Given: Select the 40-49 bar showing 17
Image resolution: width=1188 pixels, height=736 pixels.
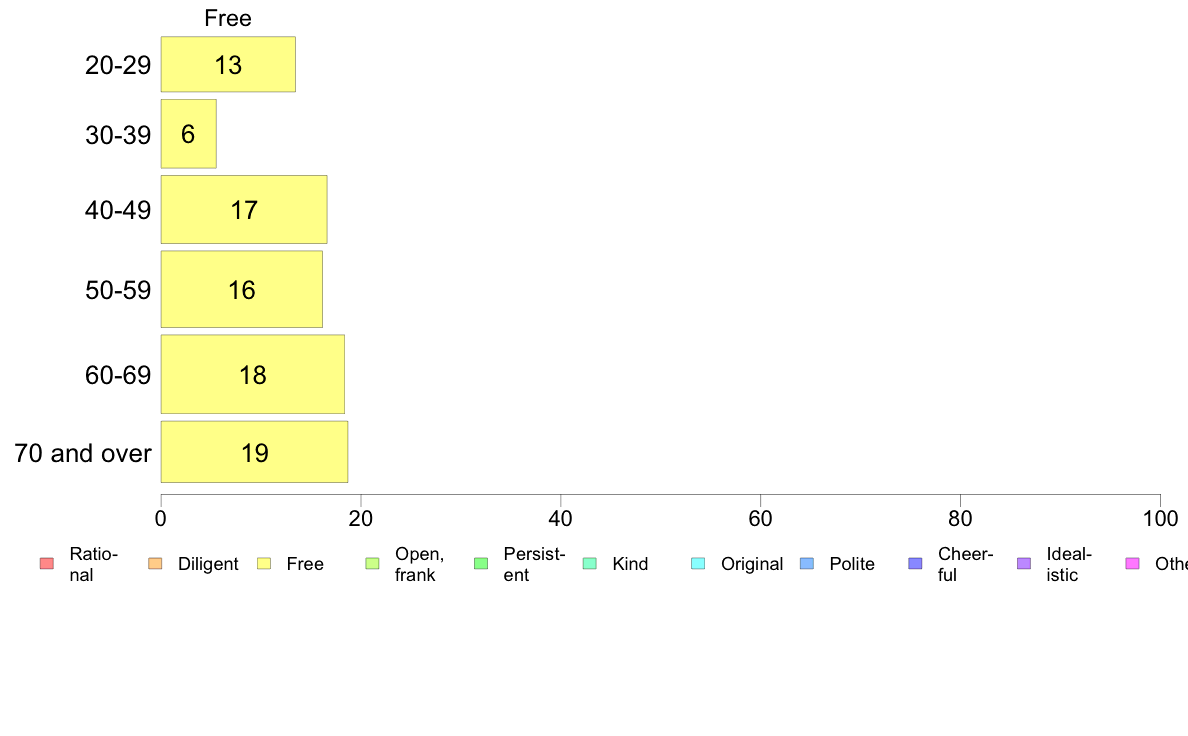Looking at the screenshot, I should (x=244, y=210).
